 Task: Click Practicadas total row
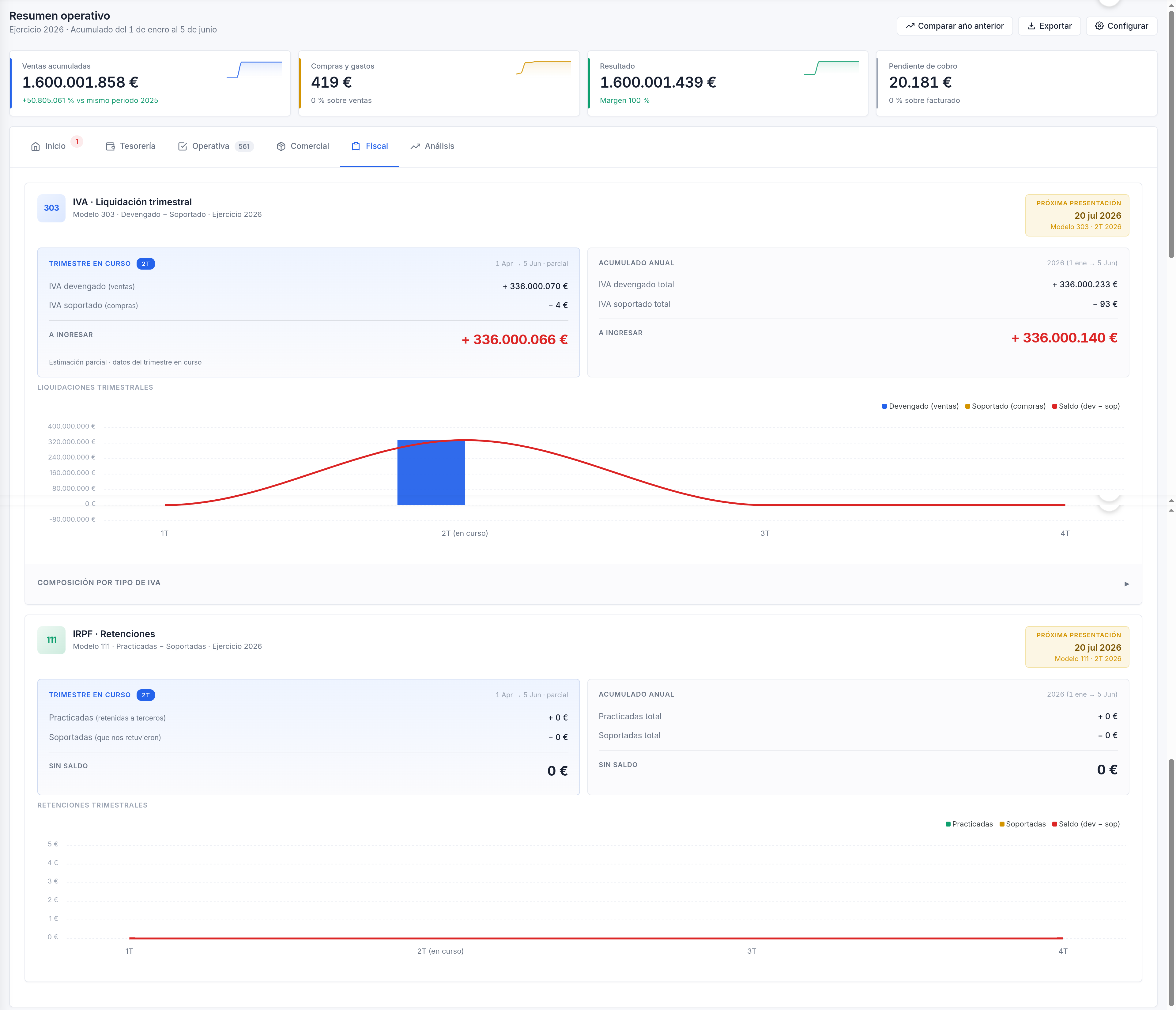(x=858, y=717)
